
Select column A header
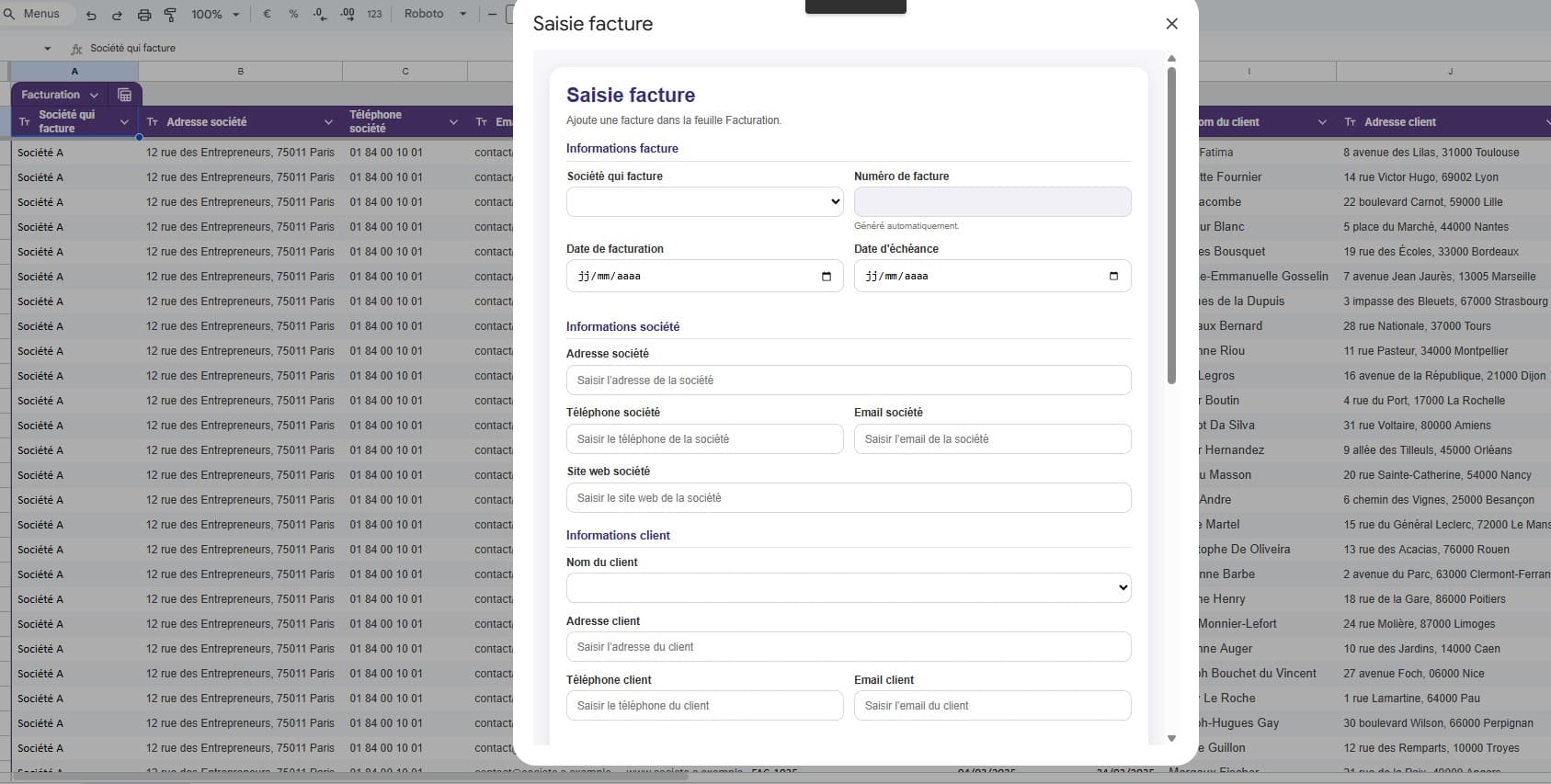pos(74,71)
